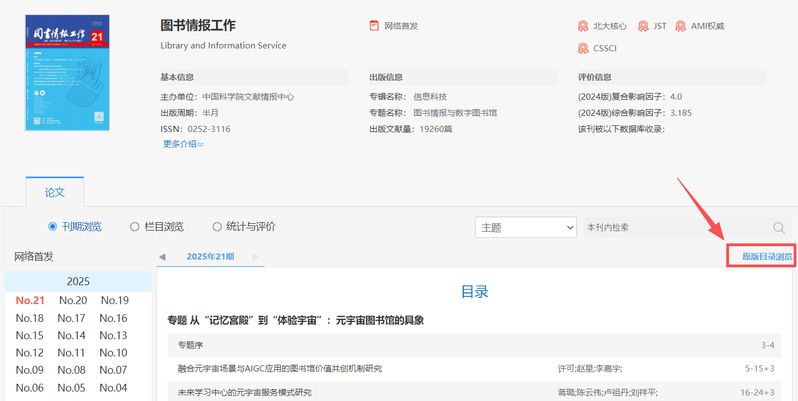Click the 北大核心 badge icon

(x=583, y=26)
